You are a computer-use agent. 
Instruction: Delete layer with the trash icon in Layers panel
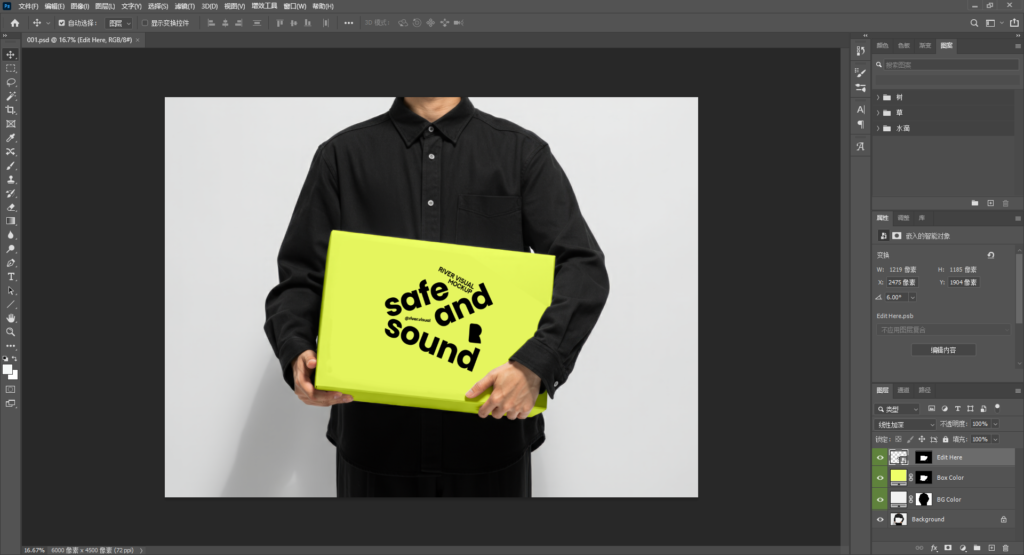coord(1006,548)
